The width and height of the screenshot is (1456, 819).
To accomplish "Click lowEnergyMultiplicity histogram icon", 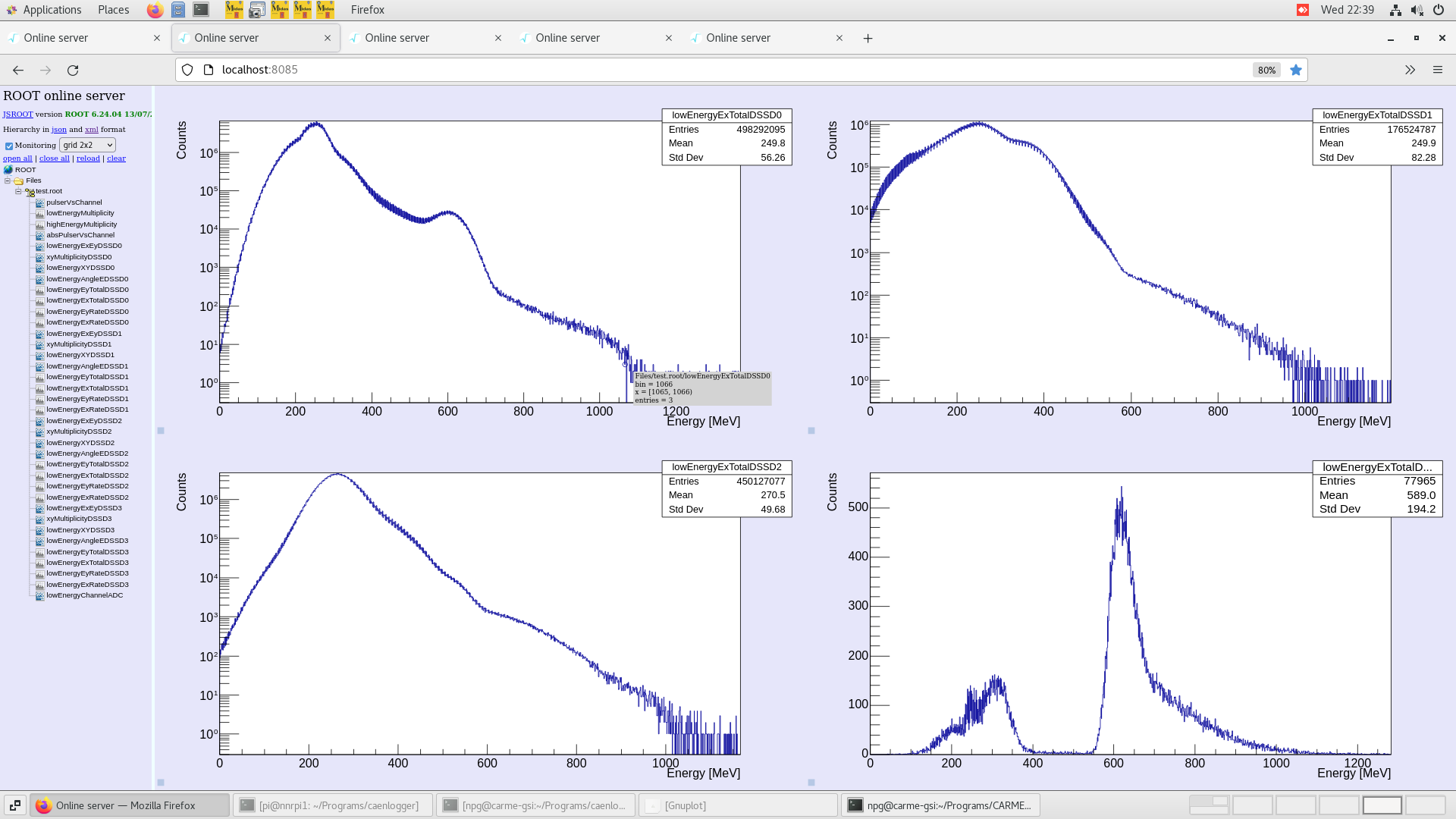I will pyautogui.click(x=39, y=213).
